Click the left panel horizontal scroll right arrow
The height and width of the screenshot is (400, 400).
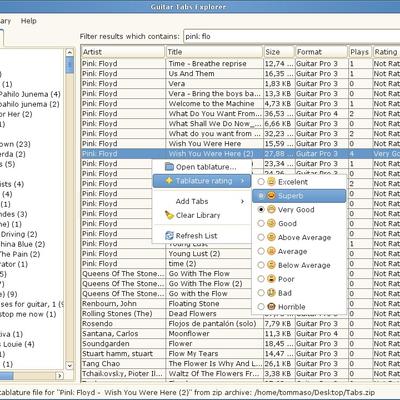(60, 376)
